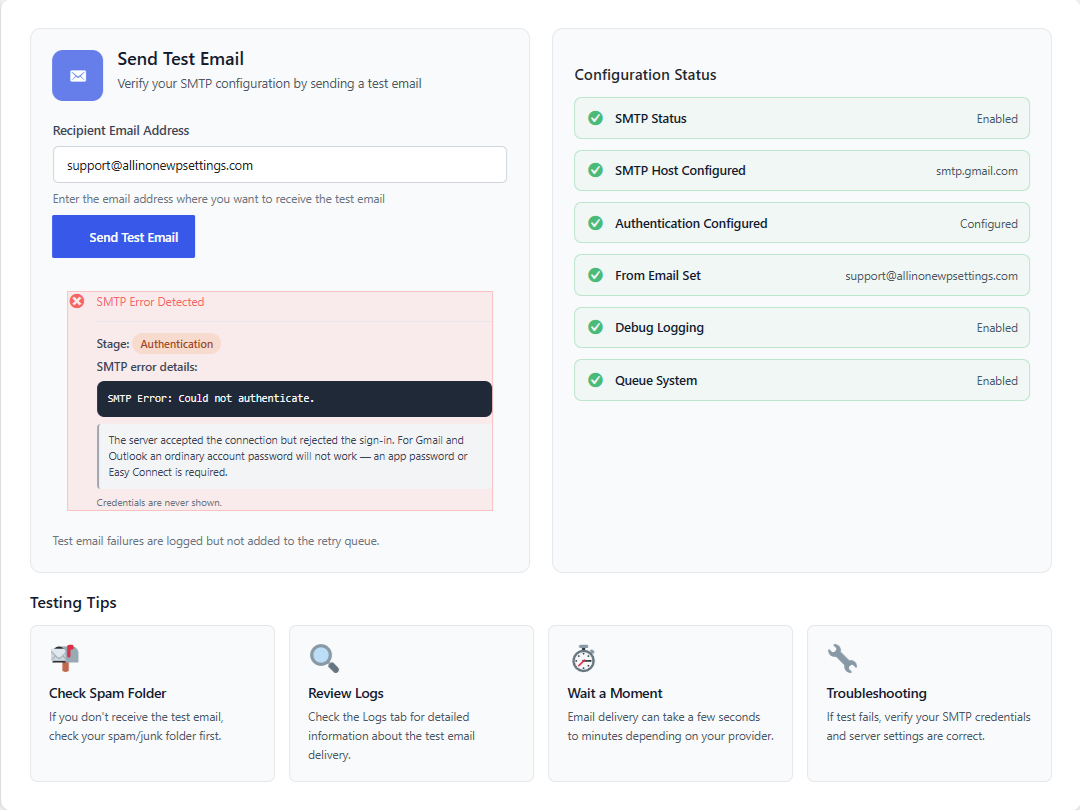Click the 'Debug Logging' label
This screenshot has width=1080, height=810.
coord(659,328)
